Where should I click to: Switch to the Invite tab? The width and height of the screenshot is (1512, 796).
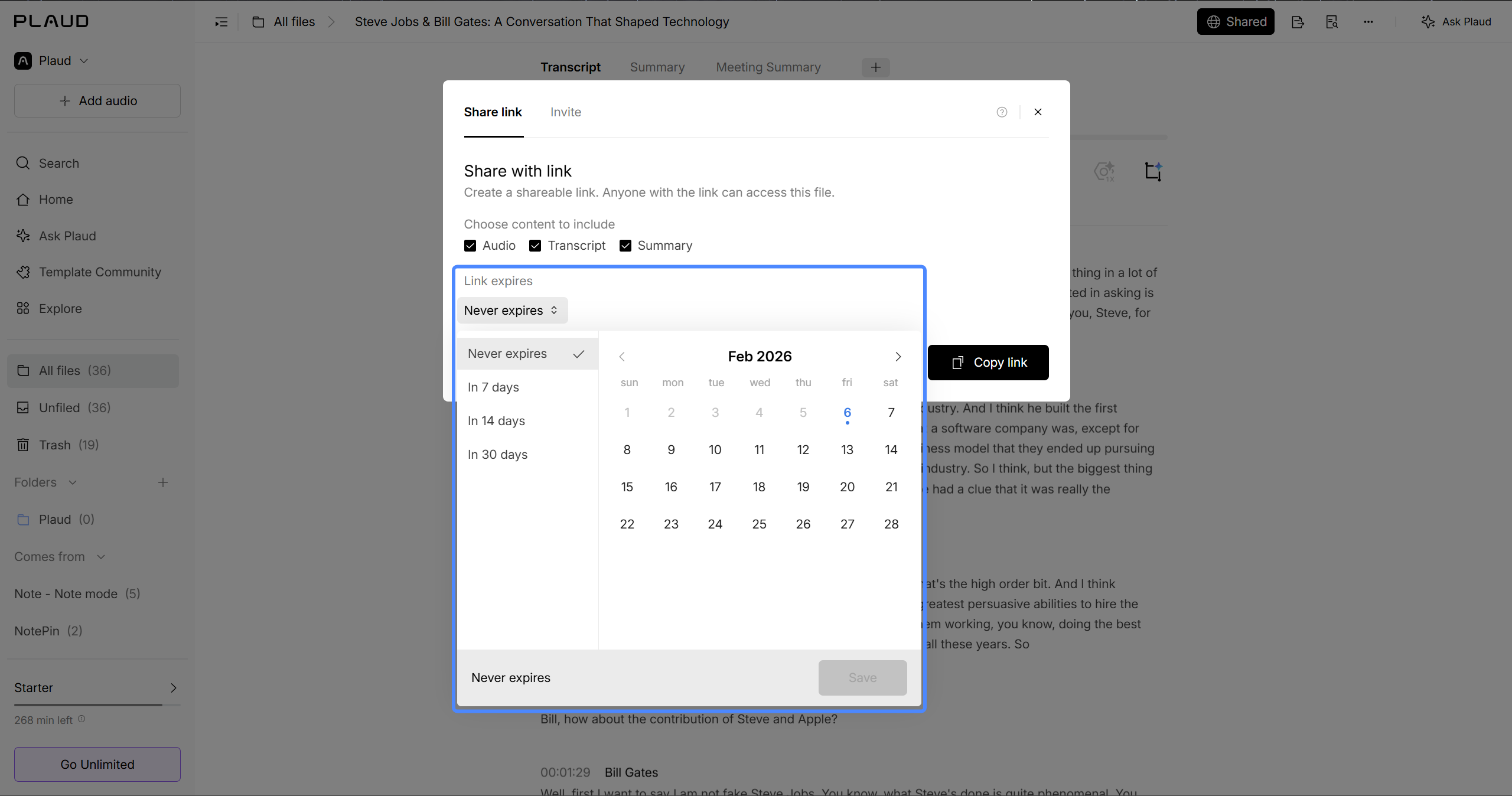coord(565,112)
